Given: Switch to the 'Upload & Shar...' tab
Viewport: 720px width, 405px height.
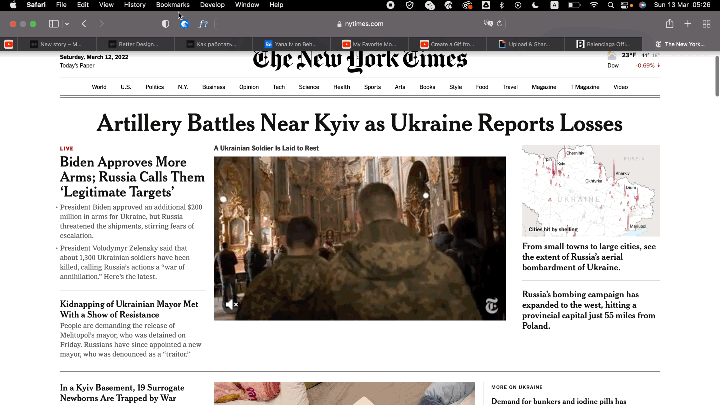Looking at the screenshot, I should (526, 44).
